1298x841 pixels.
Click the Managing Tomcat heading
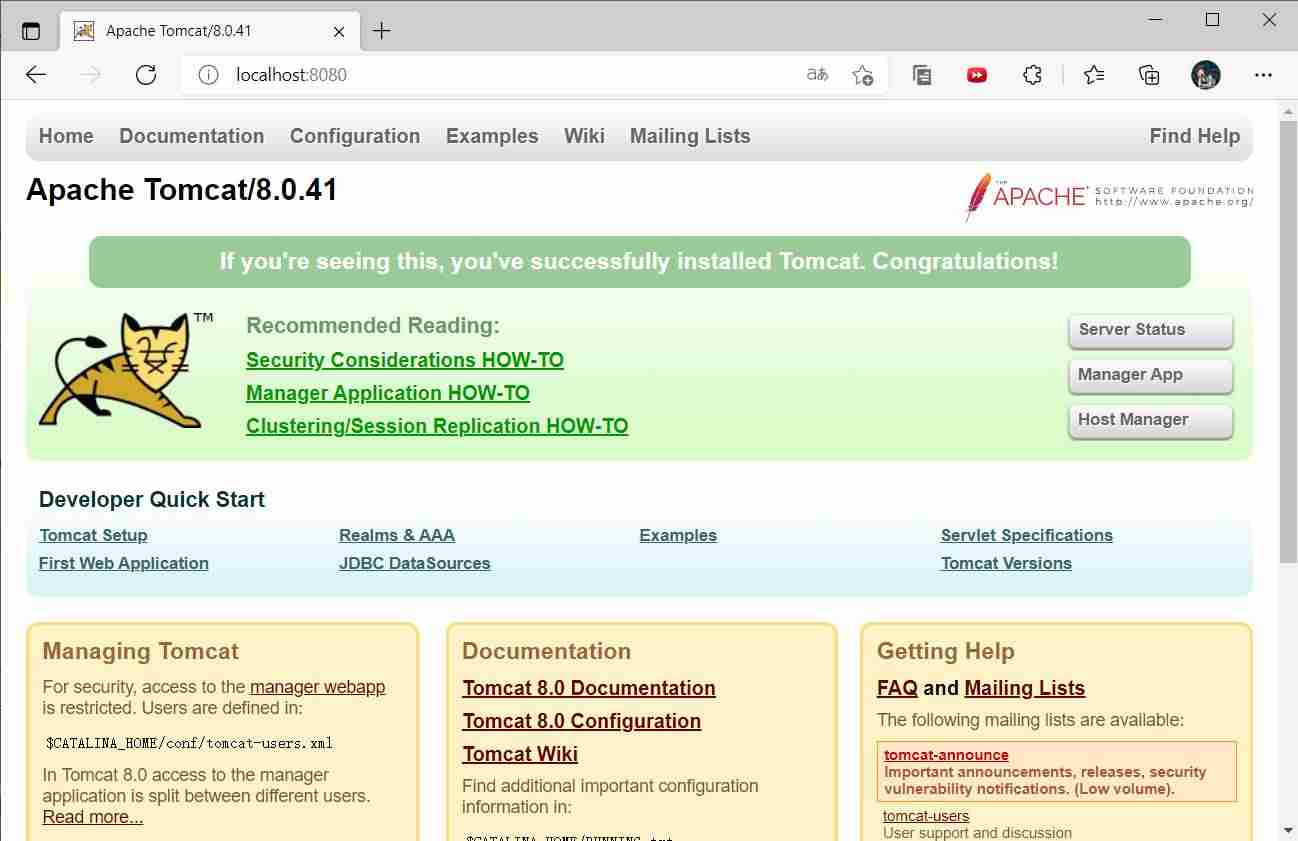141,652
